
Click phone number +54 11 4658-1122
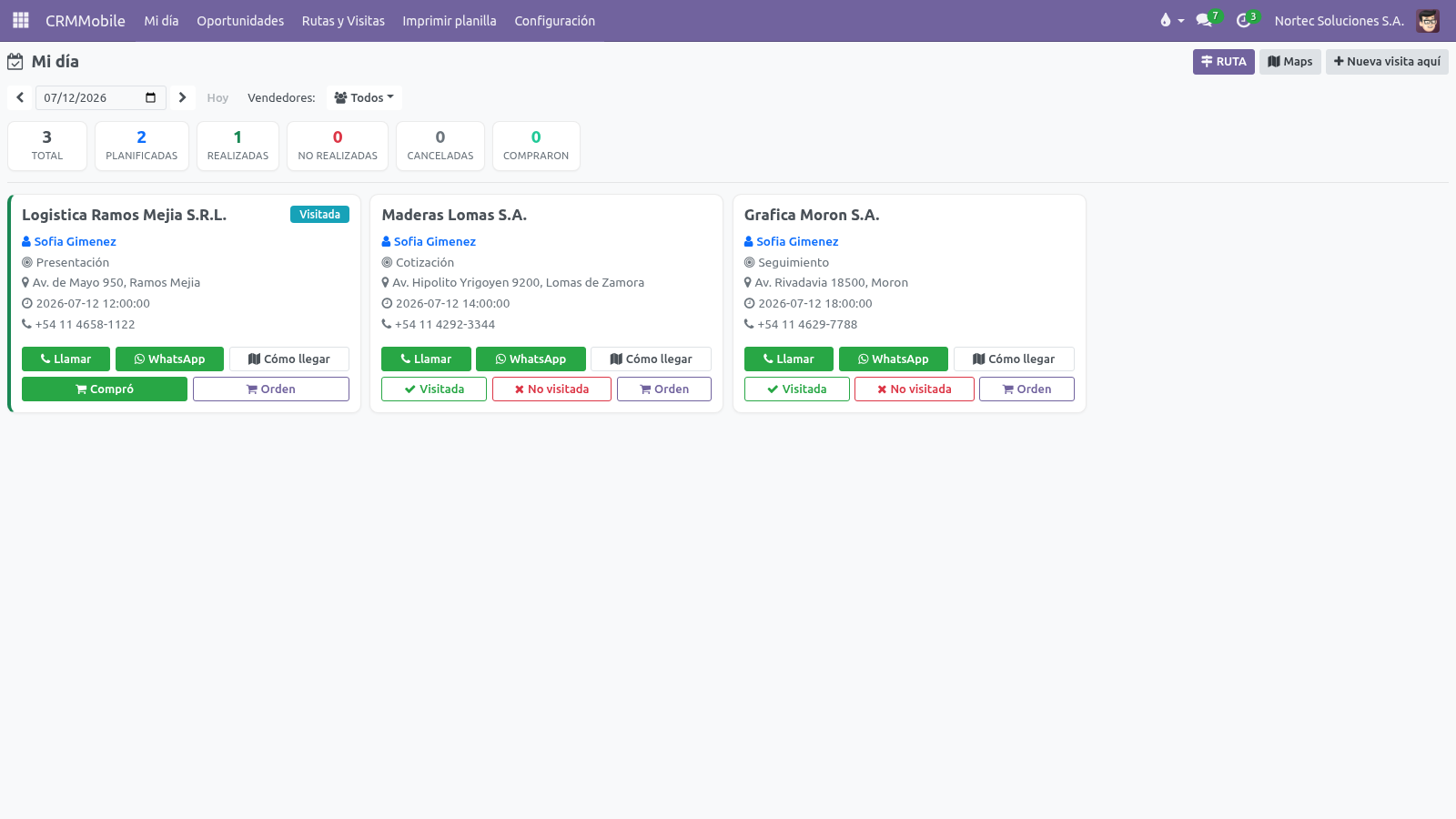[x=85, y=324]
